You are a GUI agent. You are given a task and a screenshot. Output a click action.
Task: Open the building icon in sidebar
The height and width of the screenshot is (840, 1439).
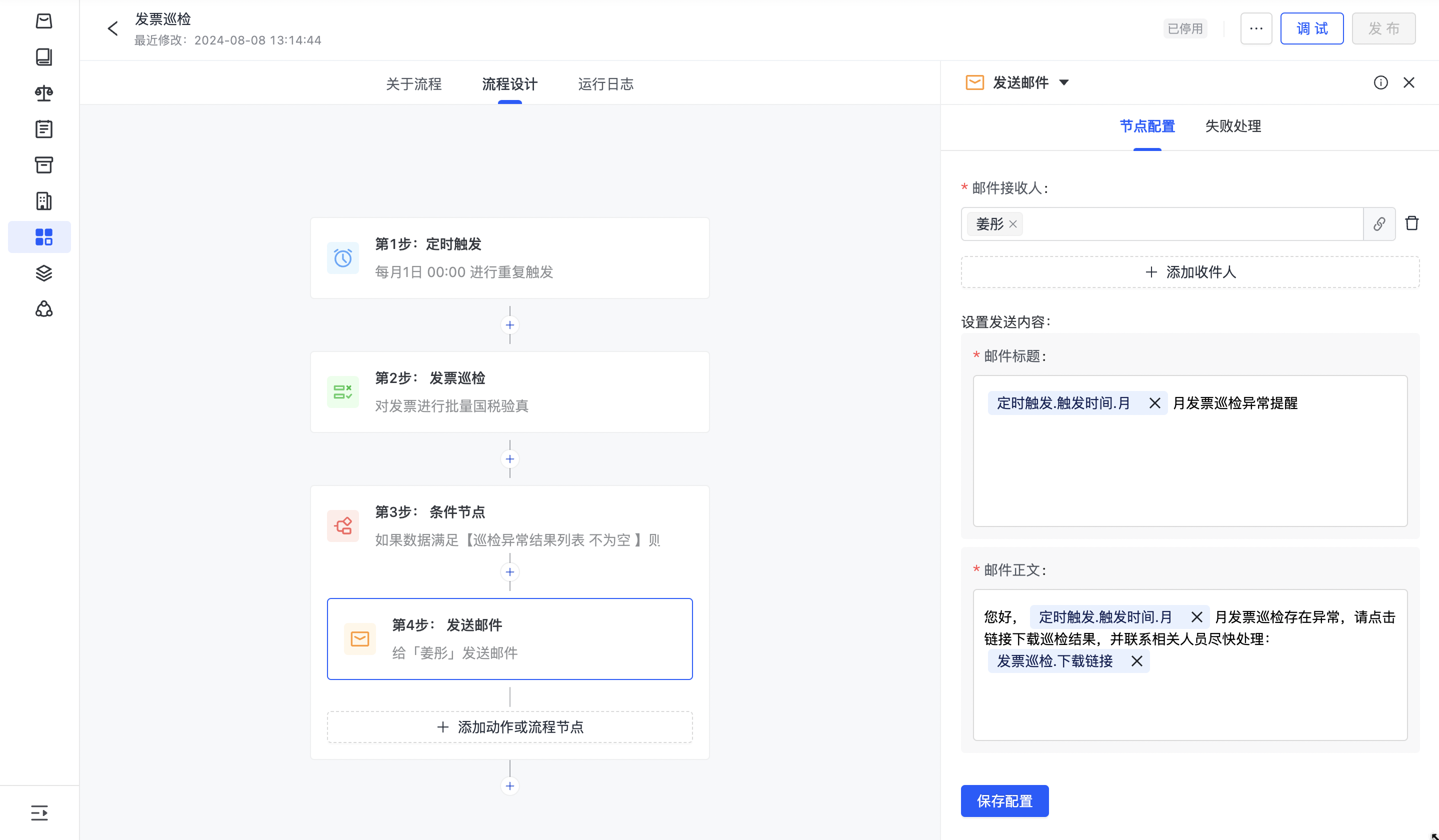click(44, 201)
